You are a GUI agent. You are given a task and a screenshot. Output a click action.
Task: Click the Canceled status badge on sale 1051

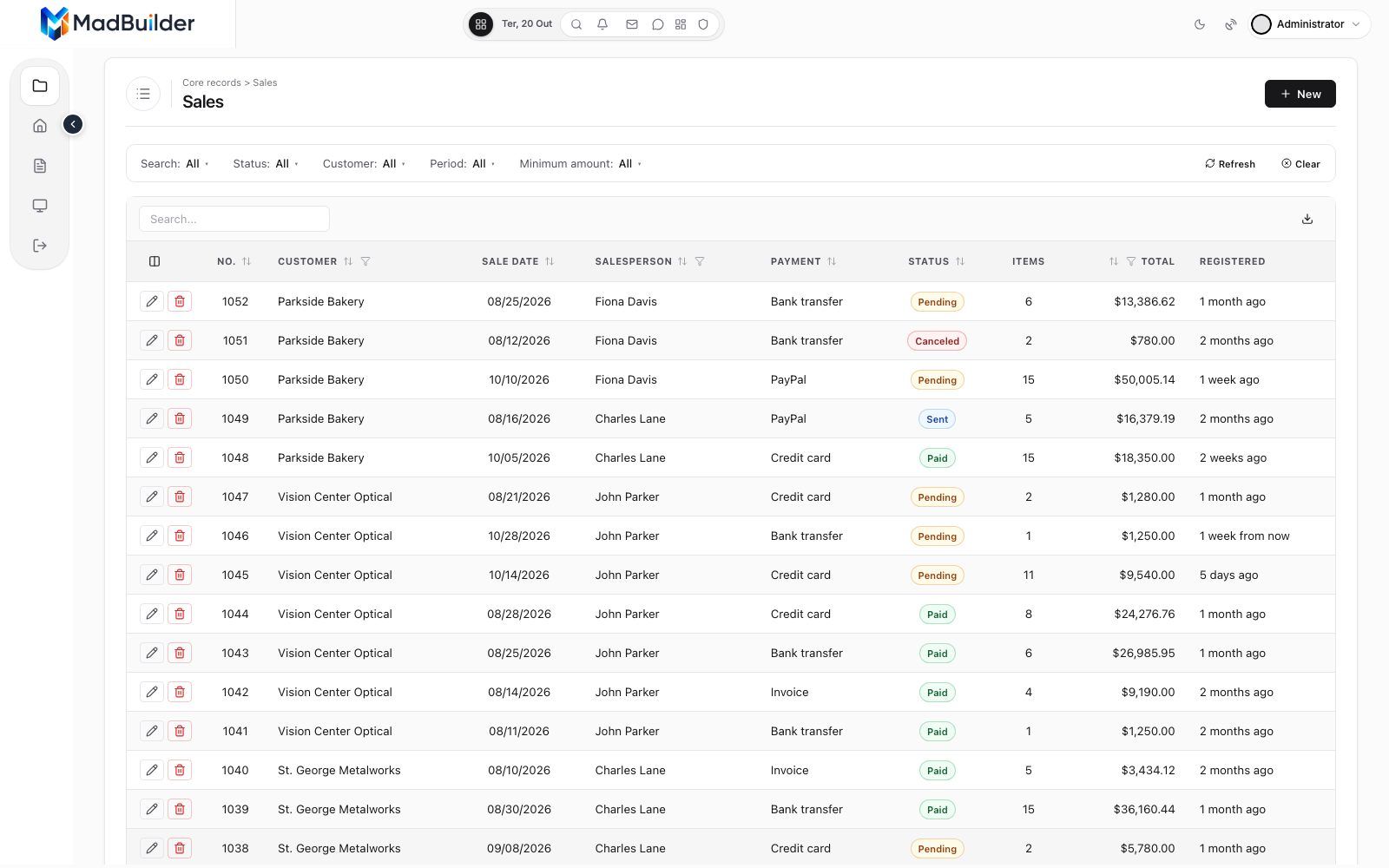pos(938,341)
